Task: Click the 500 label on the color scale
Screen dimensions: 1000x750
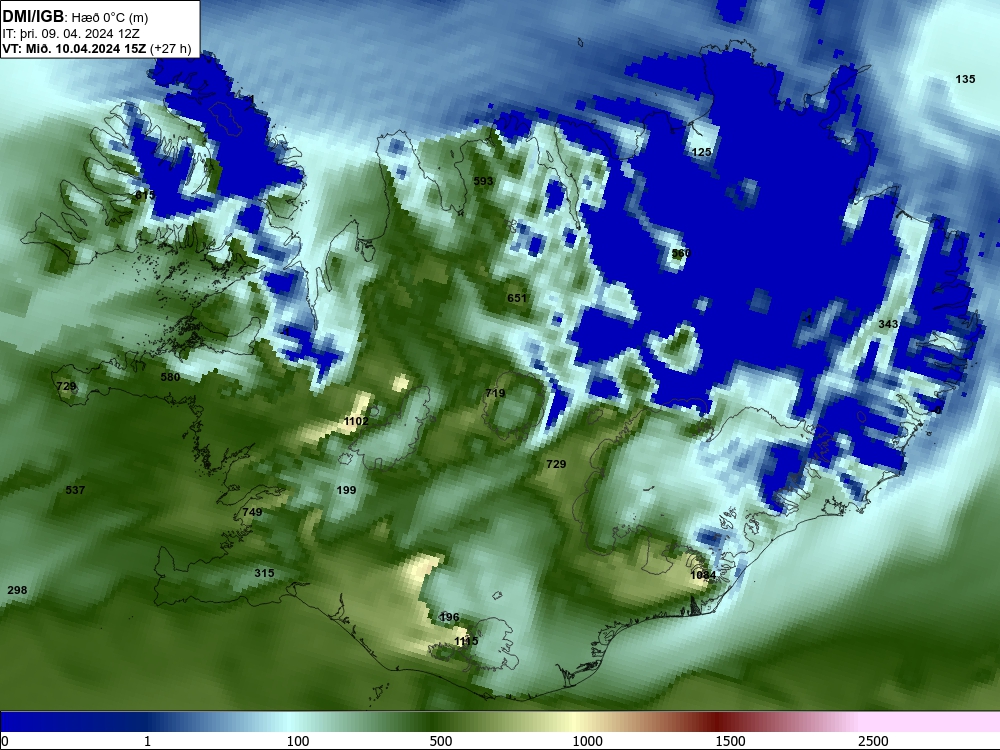Action: (441, 741)
